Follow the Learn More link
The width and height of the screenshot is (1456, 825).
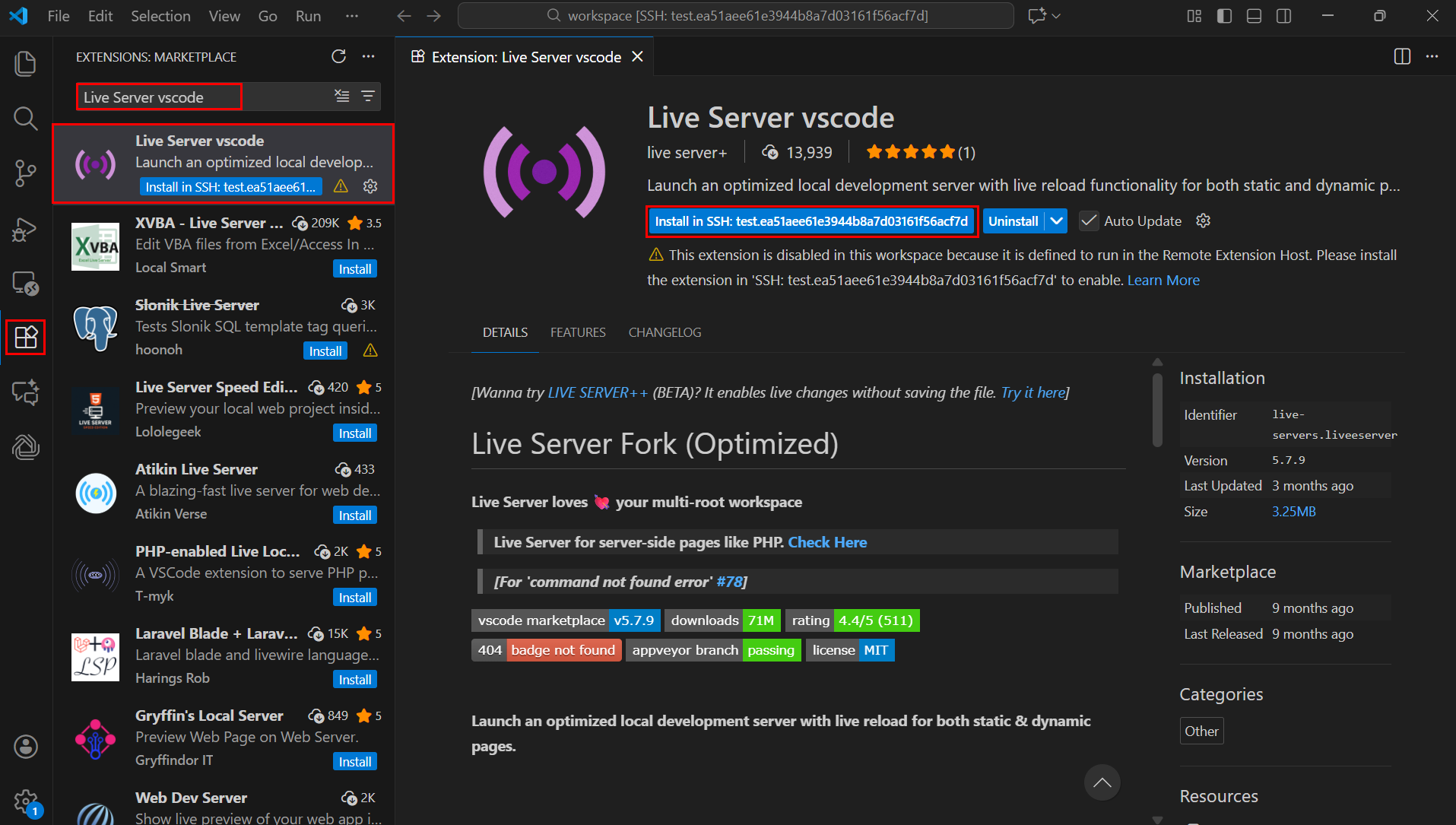coord(1163,281)
